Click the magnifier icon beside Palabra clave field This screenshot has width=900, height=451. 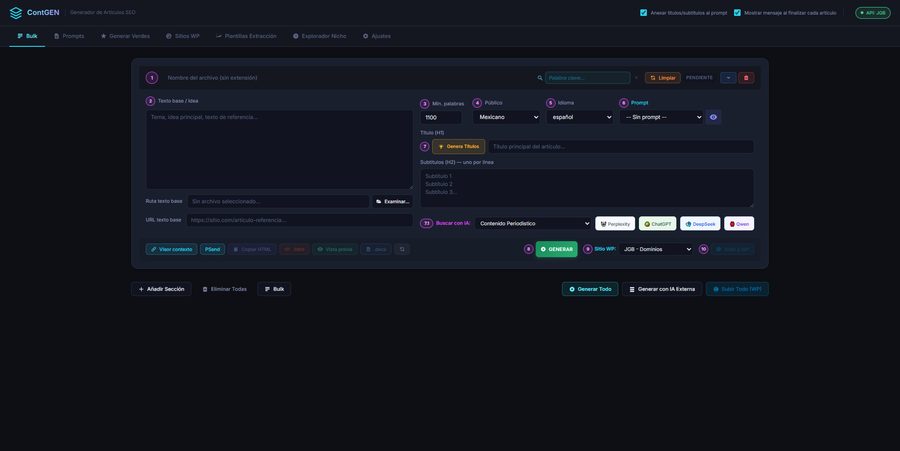(x=540, y=77)
